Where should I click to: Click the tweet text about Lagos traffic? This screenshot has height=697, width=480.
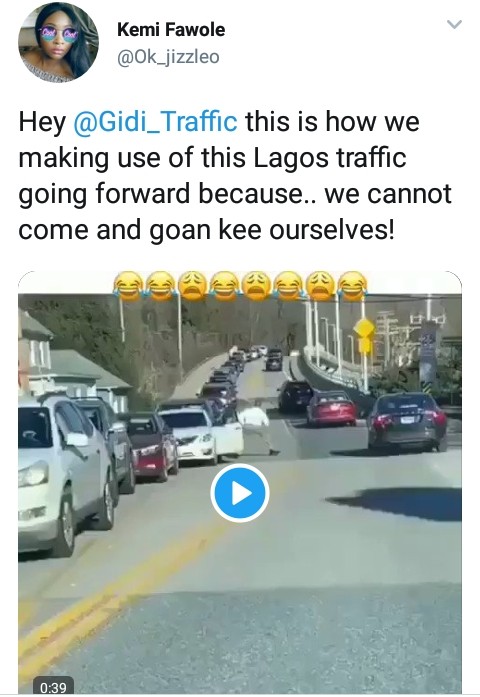click(x=235, y=176)
